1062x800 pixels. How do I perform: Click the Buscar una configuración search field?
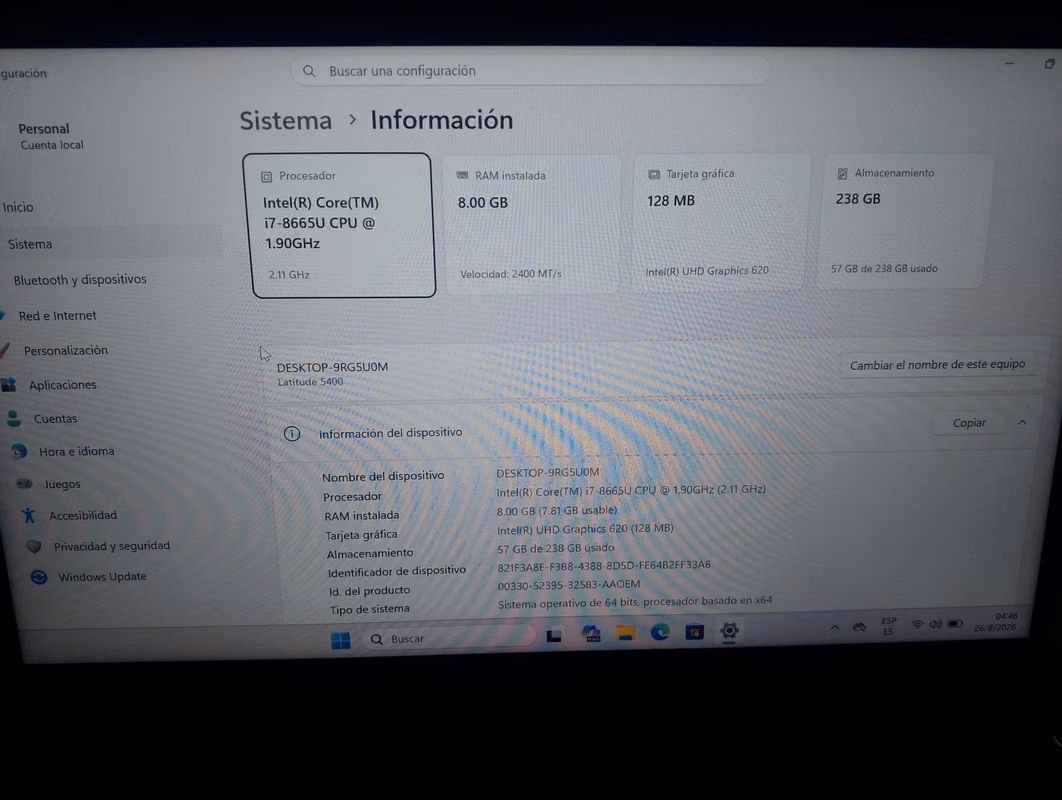pos(530,70)
